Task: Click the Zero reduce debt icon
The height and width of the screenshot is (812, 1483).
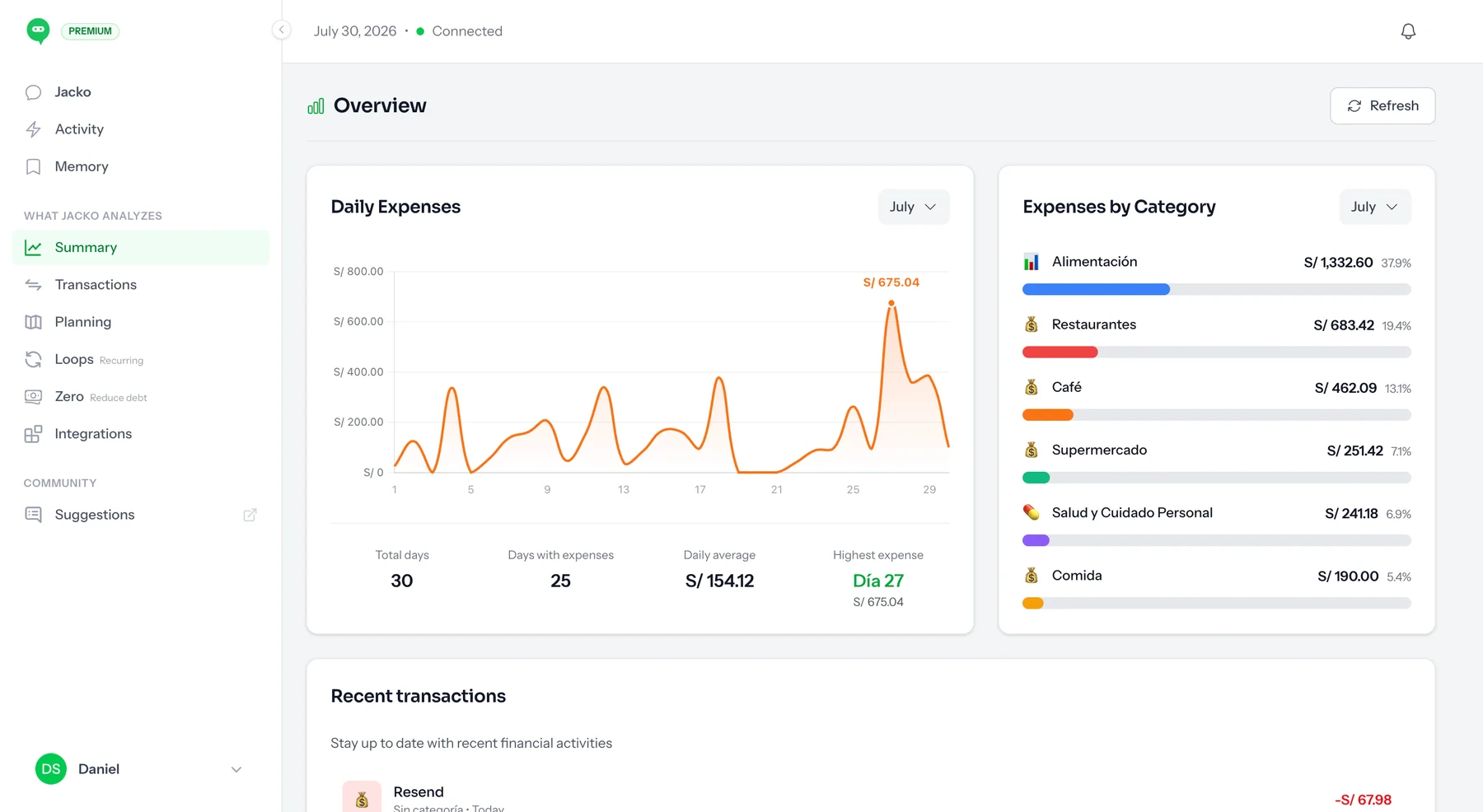Action: pyautogui.click(x=33, y=397)
